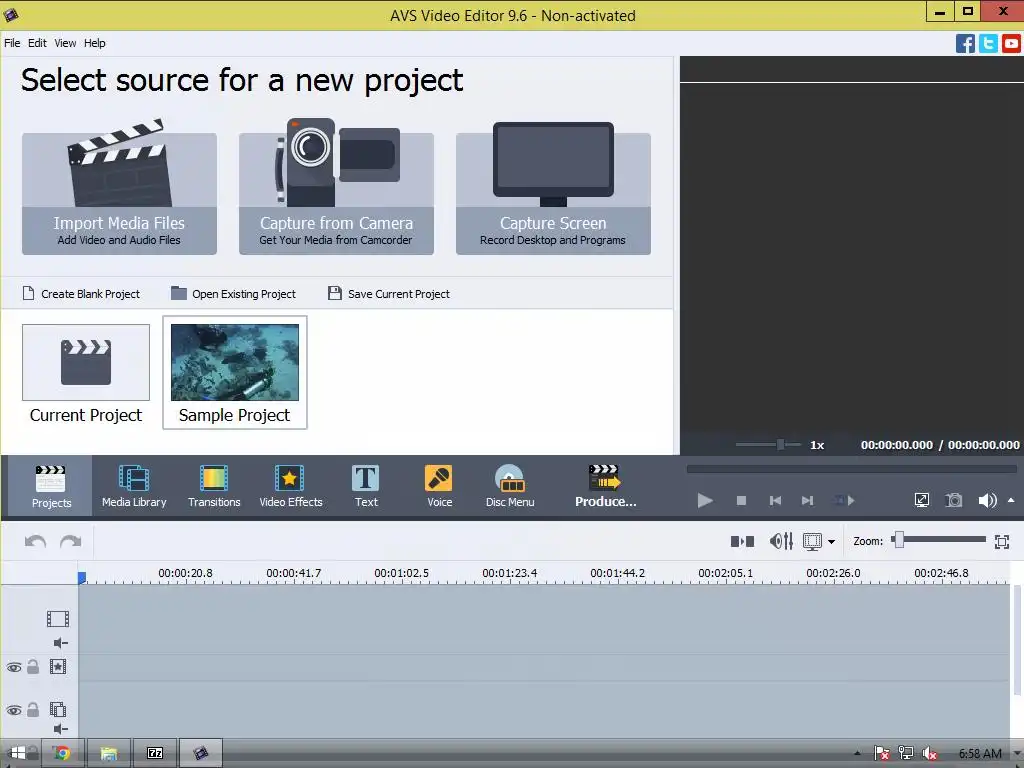This screenshot has height=768, width=1024.
Task: Open Chrome from the taskbar
Action: 62,754
